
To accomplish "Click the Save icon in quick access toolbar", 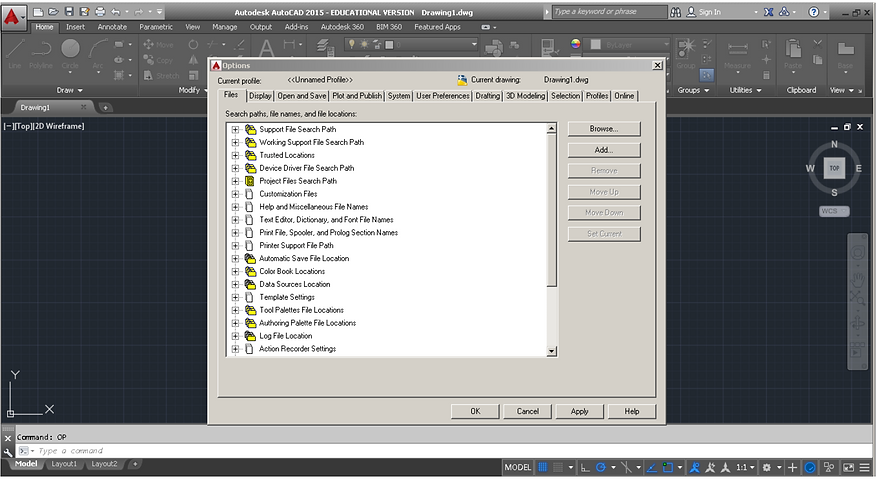I will pyautogui.click(x=69, y=12).
